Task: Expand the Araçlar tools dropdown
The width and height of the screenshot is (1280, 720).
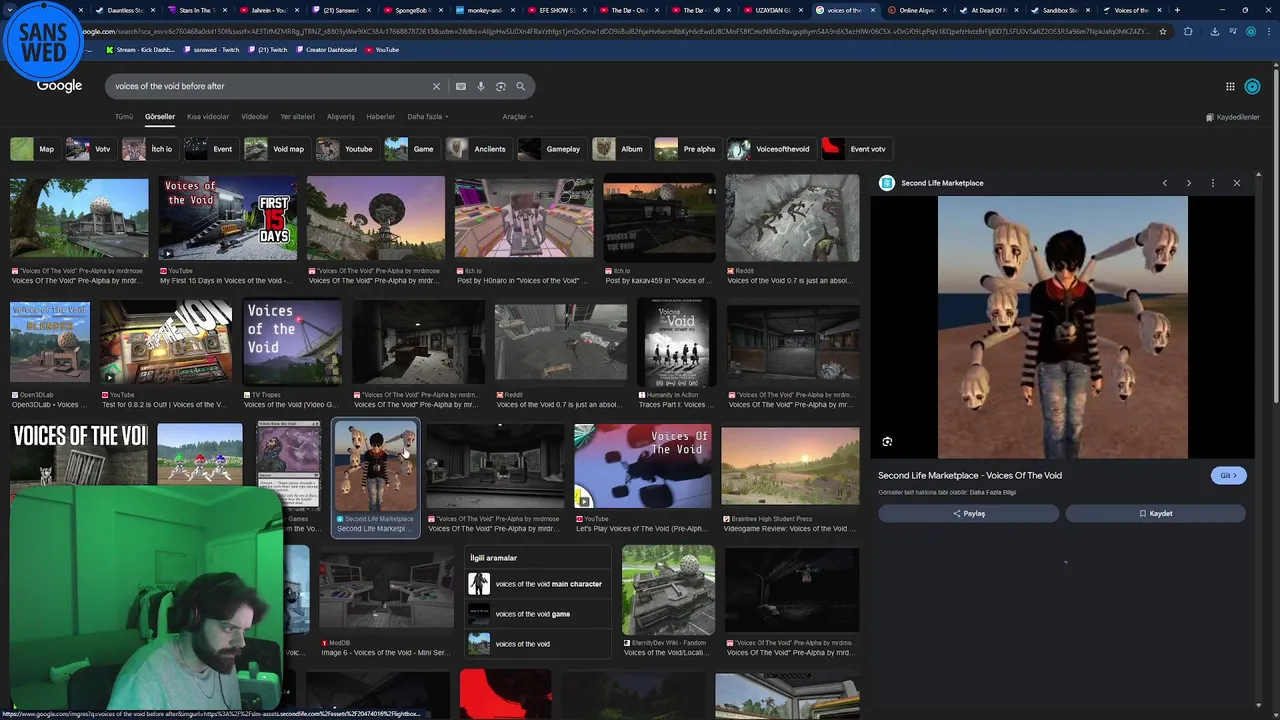Action: click(516, 117)
